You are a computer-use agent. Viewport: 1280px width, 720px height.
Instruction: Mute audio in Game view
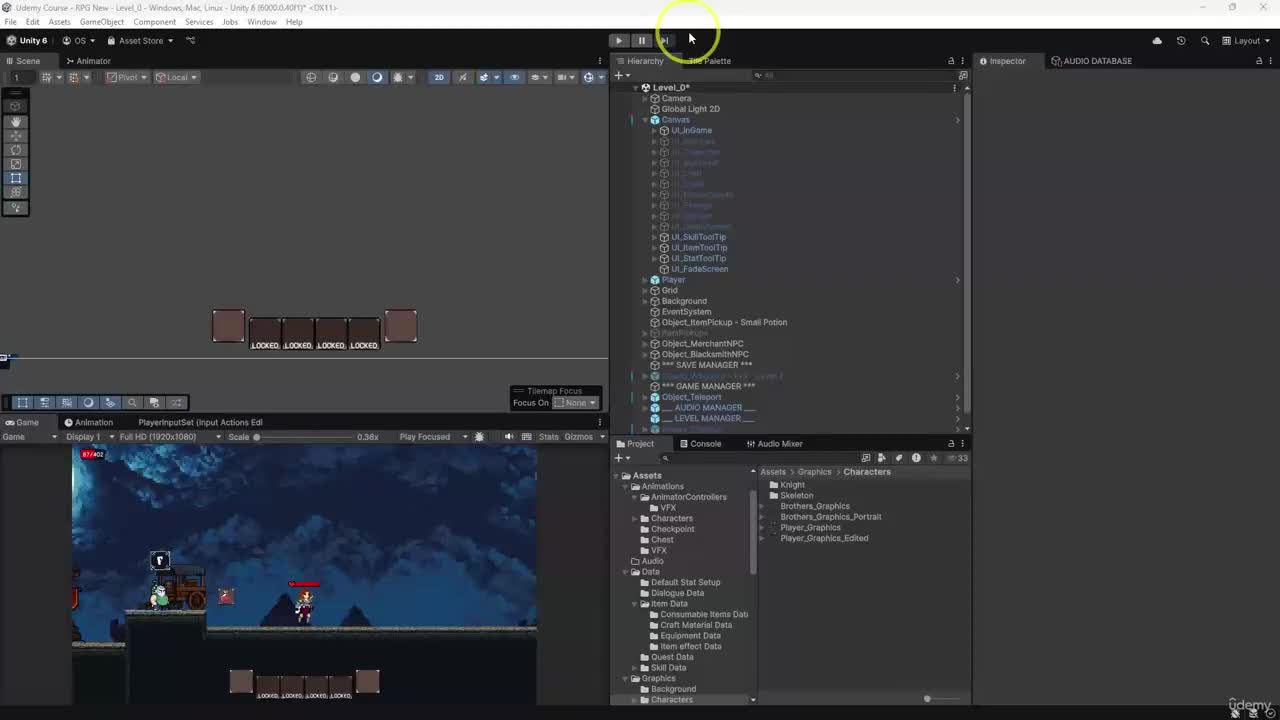(509, 437)
